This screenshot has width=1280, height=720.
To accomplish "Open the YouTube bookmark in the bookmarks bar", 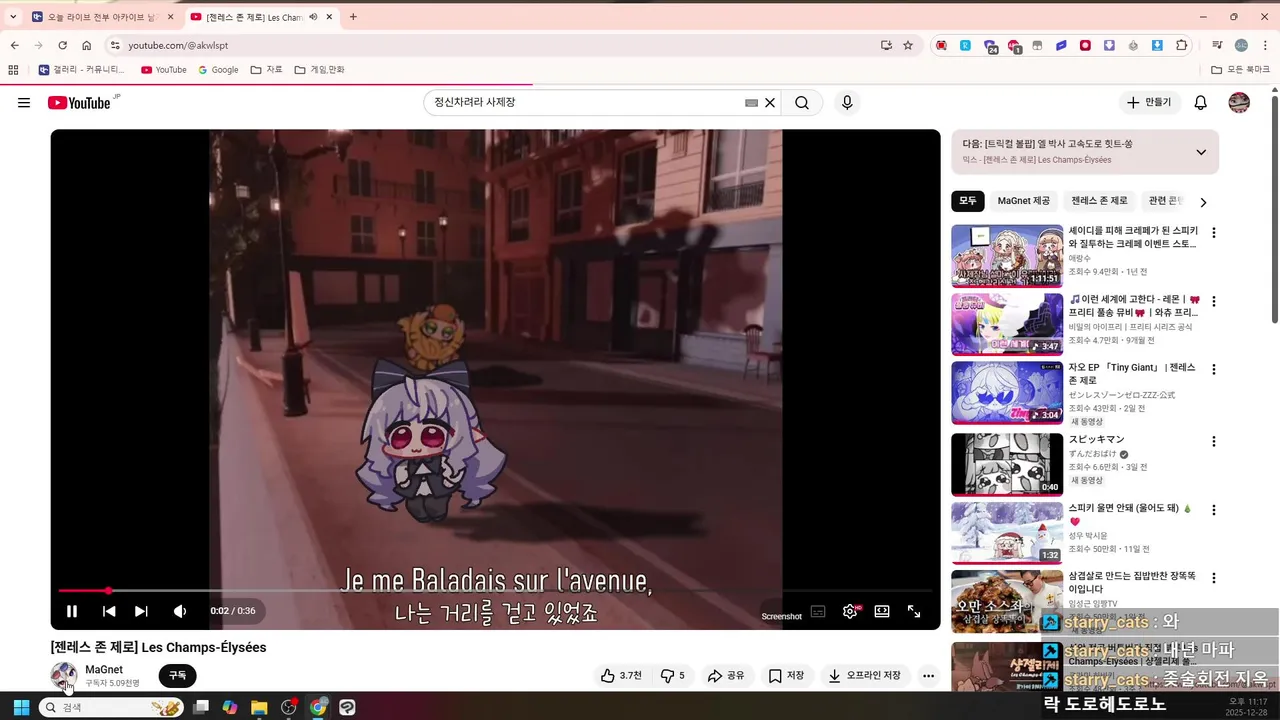I will pyautogui.click(x=164, y=70).
